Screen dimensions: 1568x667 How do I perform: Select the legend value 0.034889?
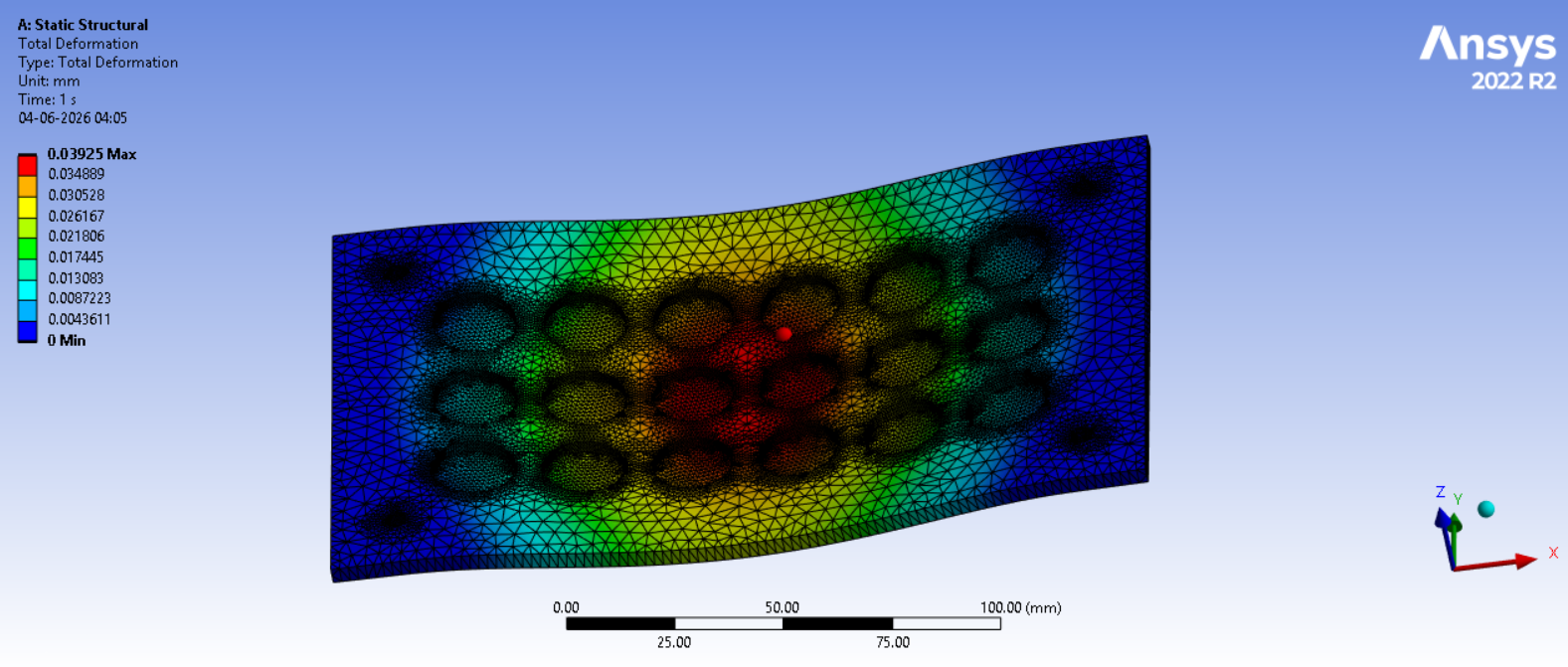coord(76,174)
